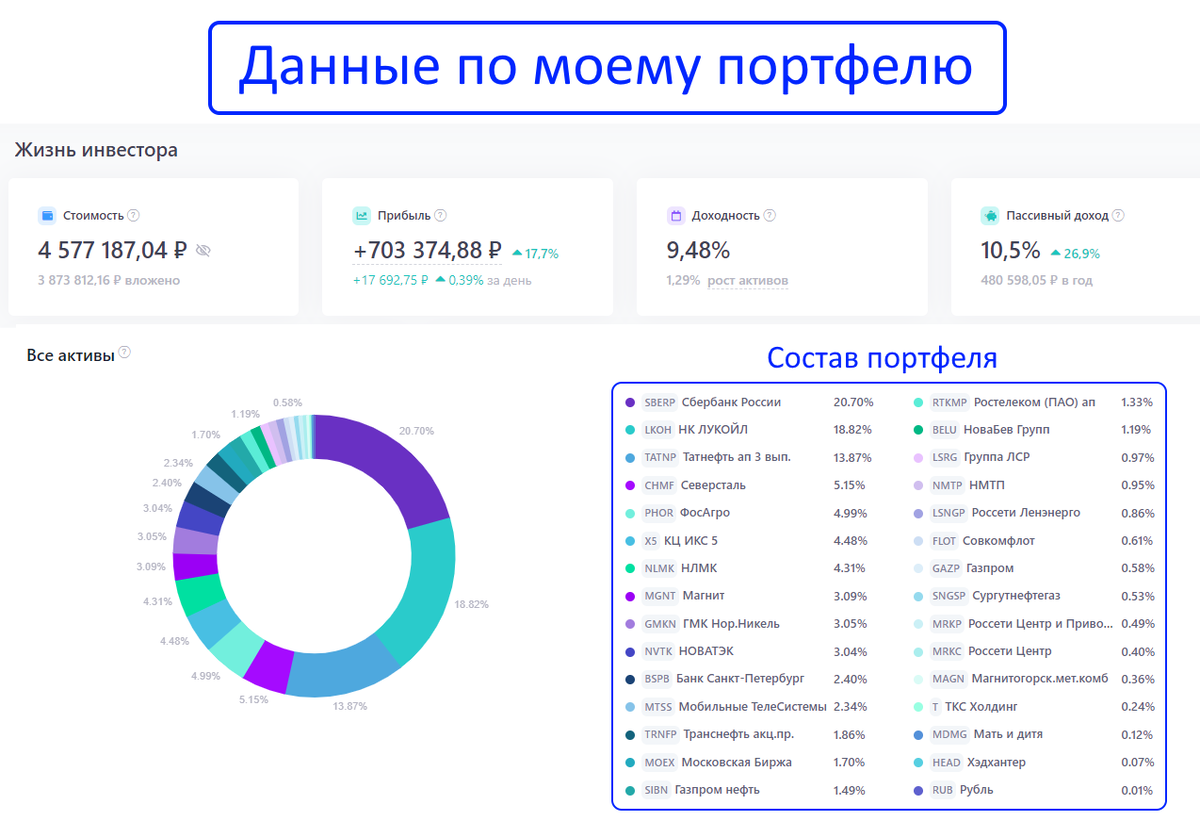This screenshot has width=1200, height=821.
Task: Click the TATNP ticker badge
Action: 660,457
